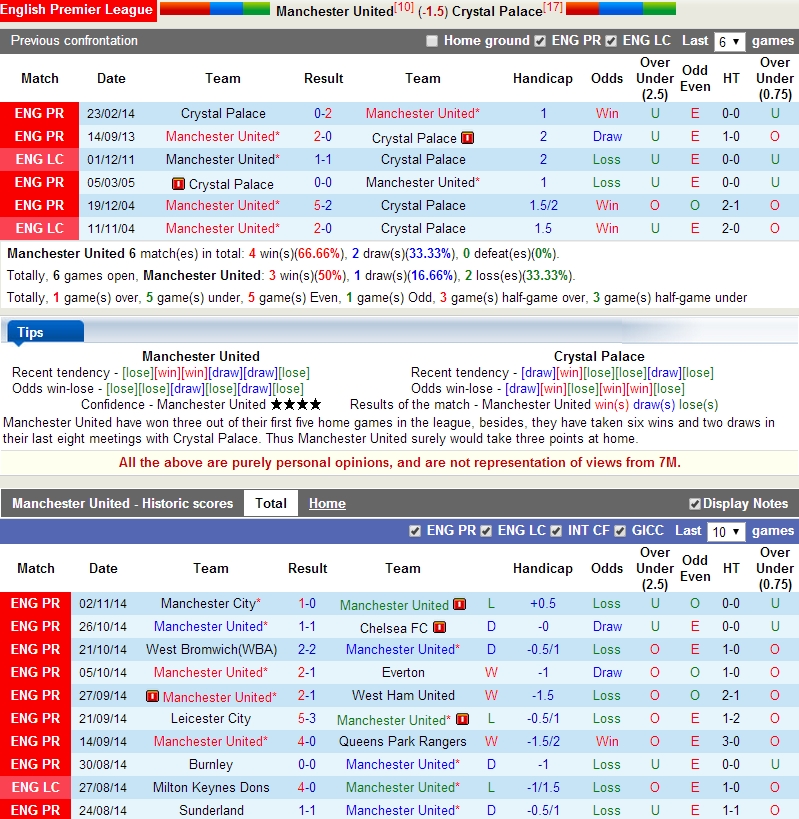Click red card icon beside Crystal Palace 14/09/13
The image size is (799, 819).
point(467,138)
